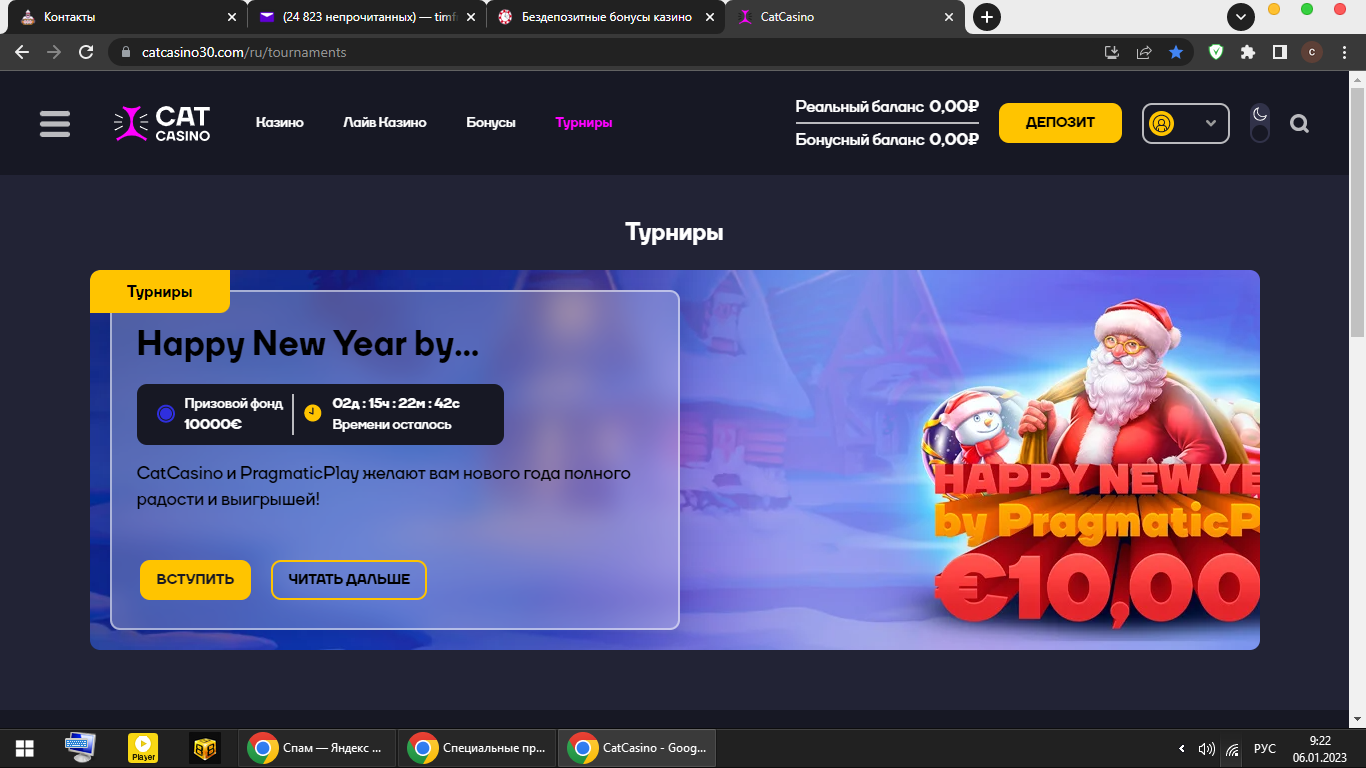Screen dimensions: 1366x768
Task: Open the yellow dice app on taskbar
Action: [x=204, y=748]
